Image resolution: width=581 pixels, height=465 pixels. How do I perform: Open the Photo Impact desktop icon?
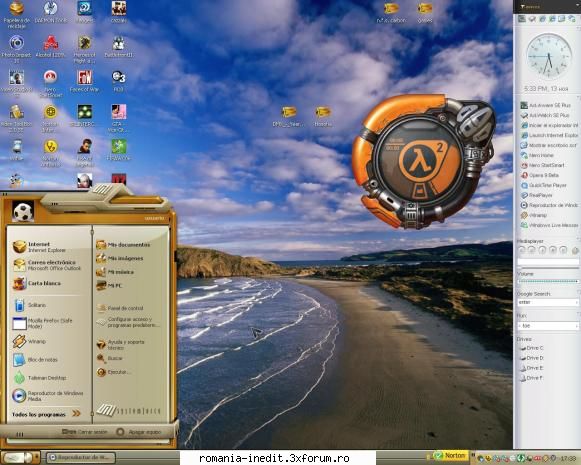pos(16,49)
